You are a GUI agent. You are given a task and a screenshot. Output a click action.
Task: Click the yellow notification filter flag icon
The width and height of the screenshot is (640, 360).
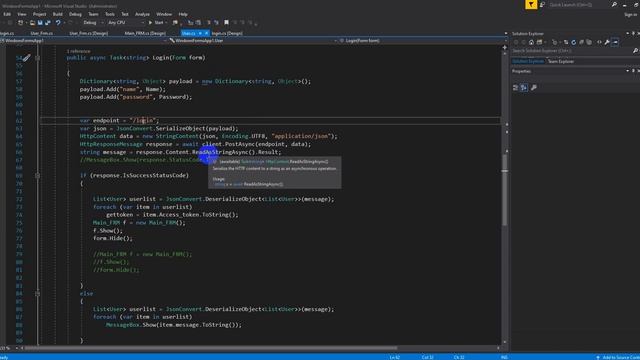531,4
